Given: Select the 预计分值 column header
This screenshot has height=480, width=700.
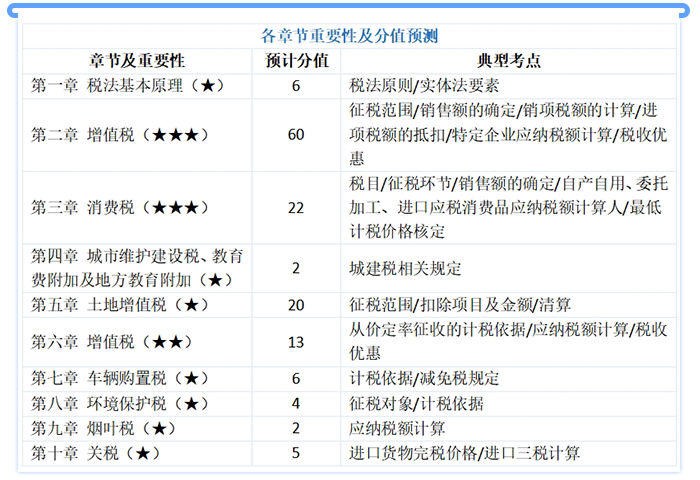Looking at the screenshot, I should [296, 61].
